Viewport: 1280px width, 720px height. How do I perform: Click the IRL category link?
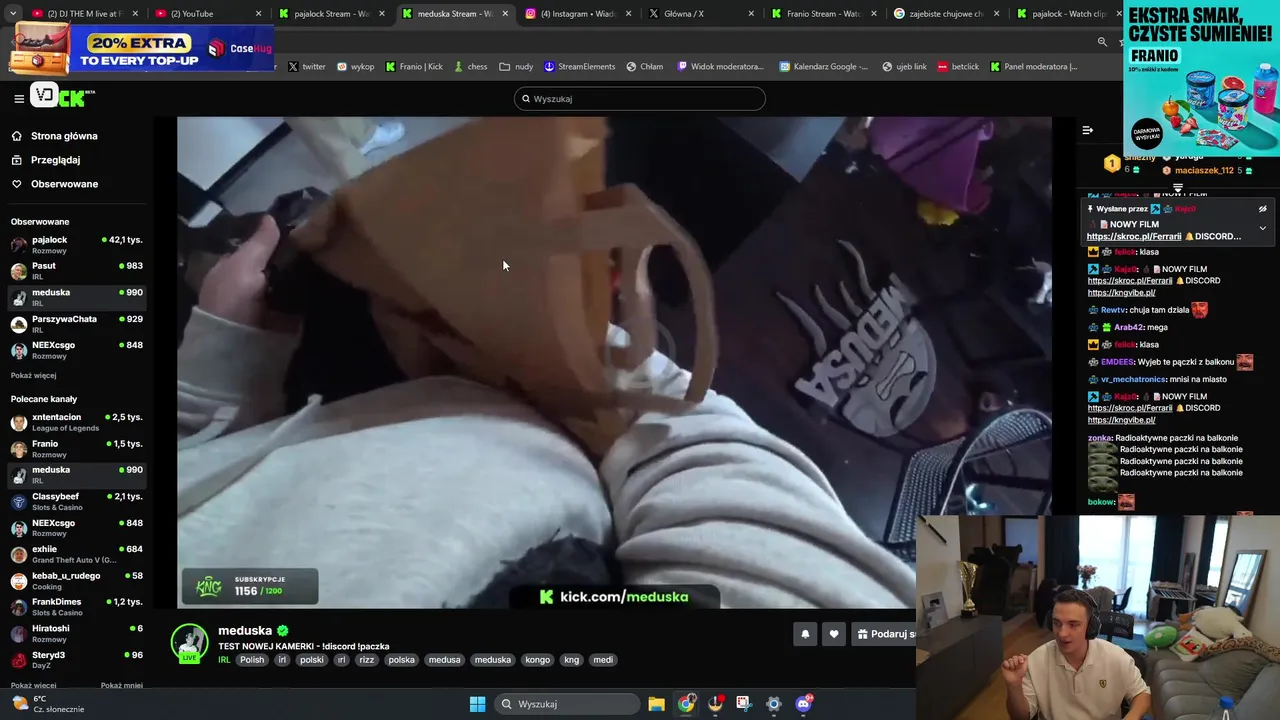[x=224, y=660]
